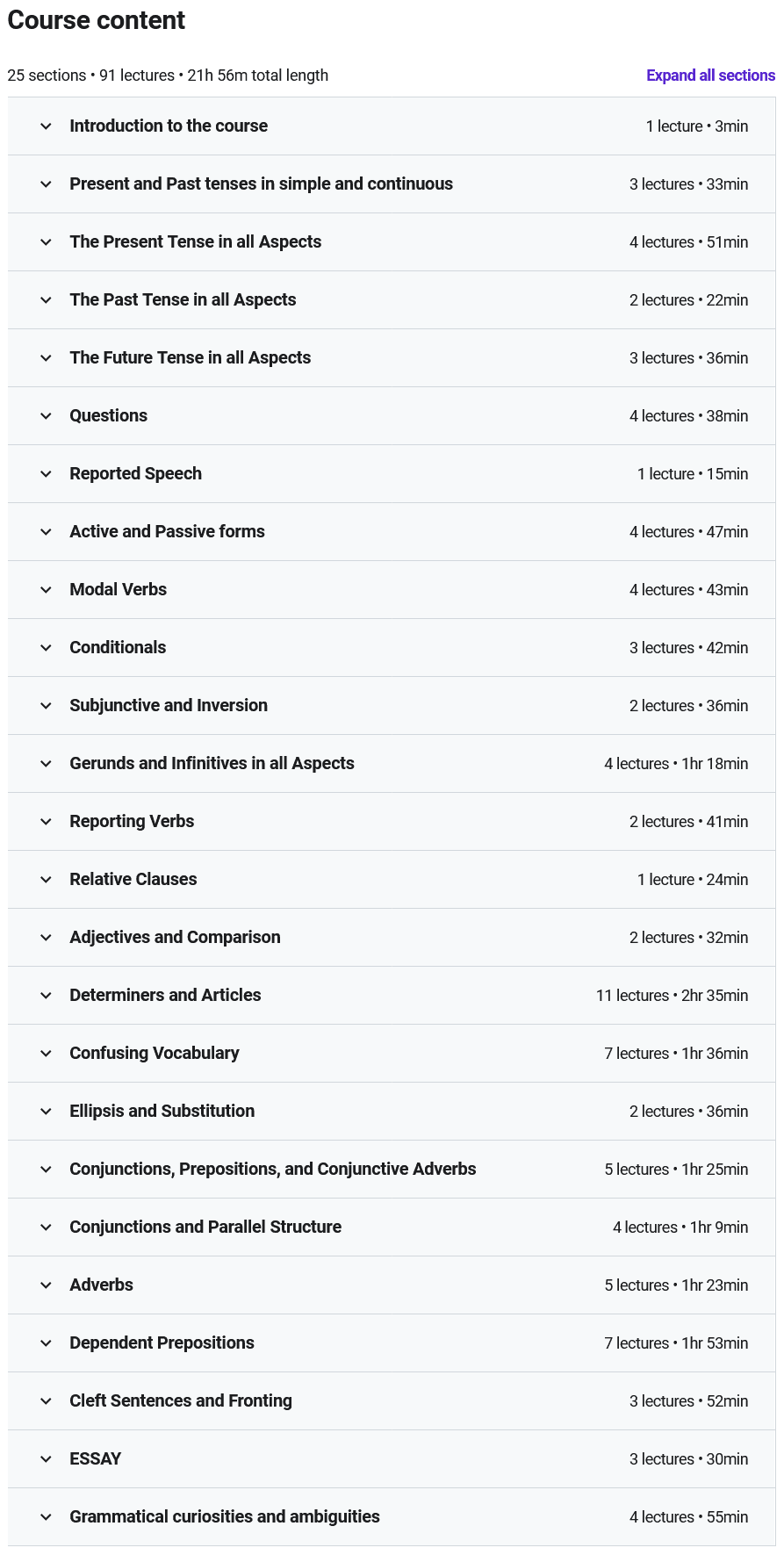
Task: Expand the Introduction to the course chevron
Action: tap(46, 126)
